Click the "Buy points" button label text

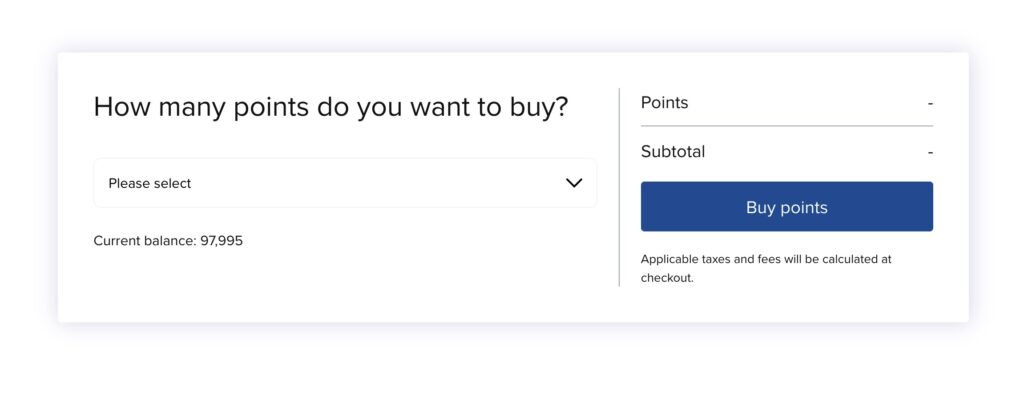click(x=786, y=208)
